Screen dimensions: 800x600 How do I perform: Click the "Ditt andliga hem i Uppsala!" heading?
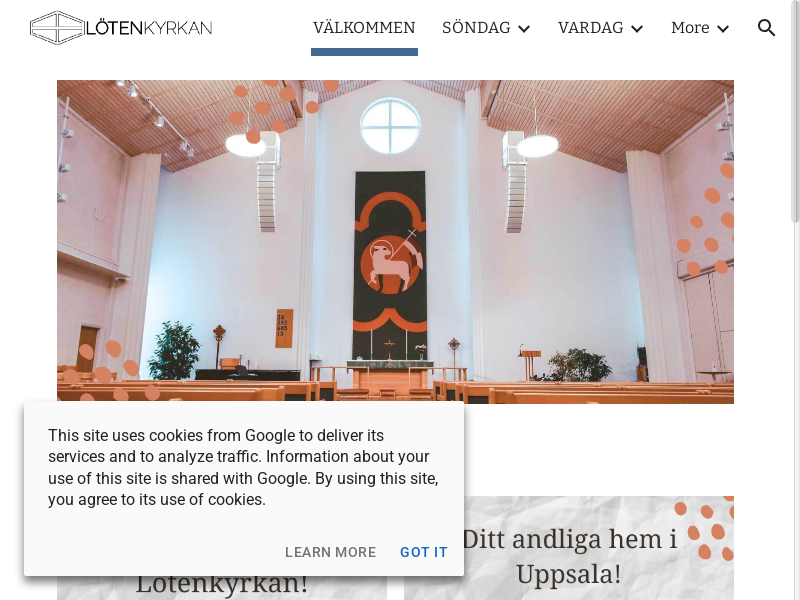point(569,556)
